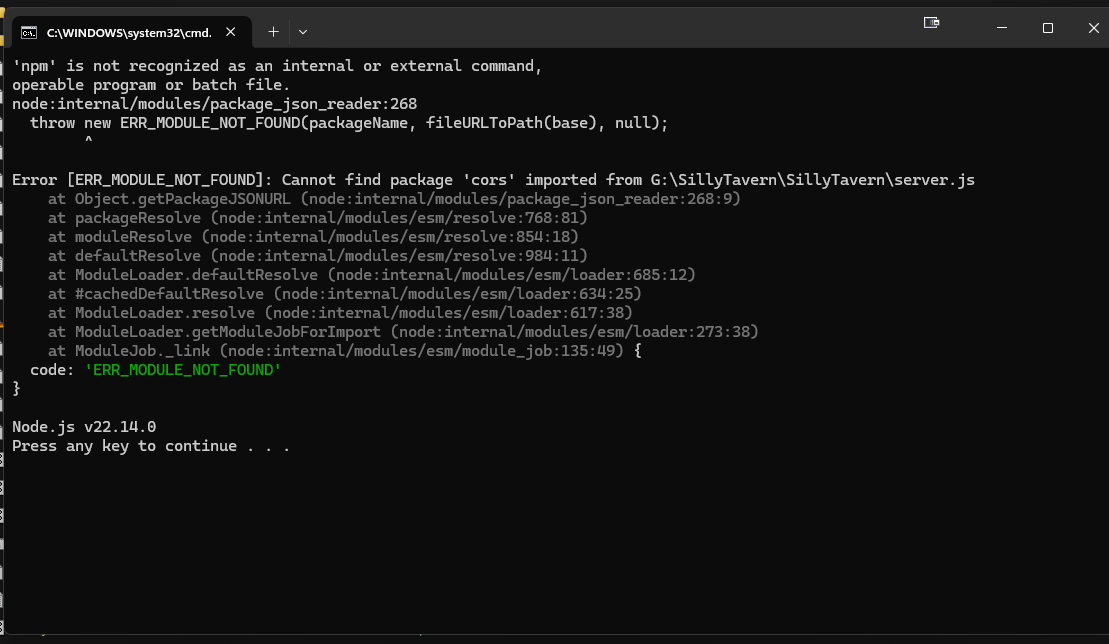Maximize the terminal window

pyautogui.click(x=1047, y=28)
